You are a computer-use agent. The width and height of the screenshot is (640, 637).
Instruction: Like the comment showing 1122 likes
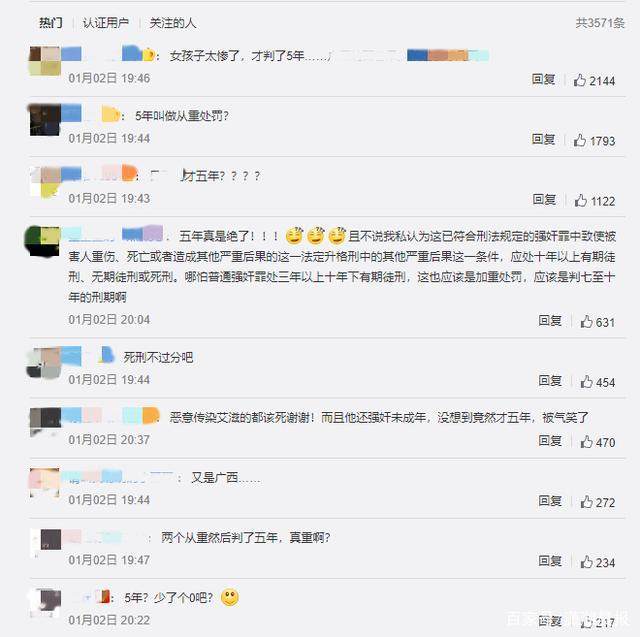pos(580,200)
